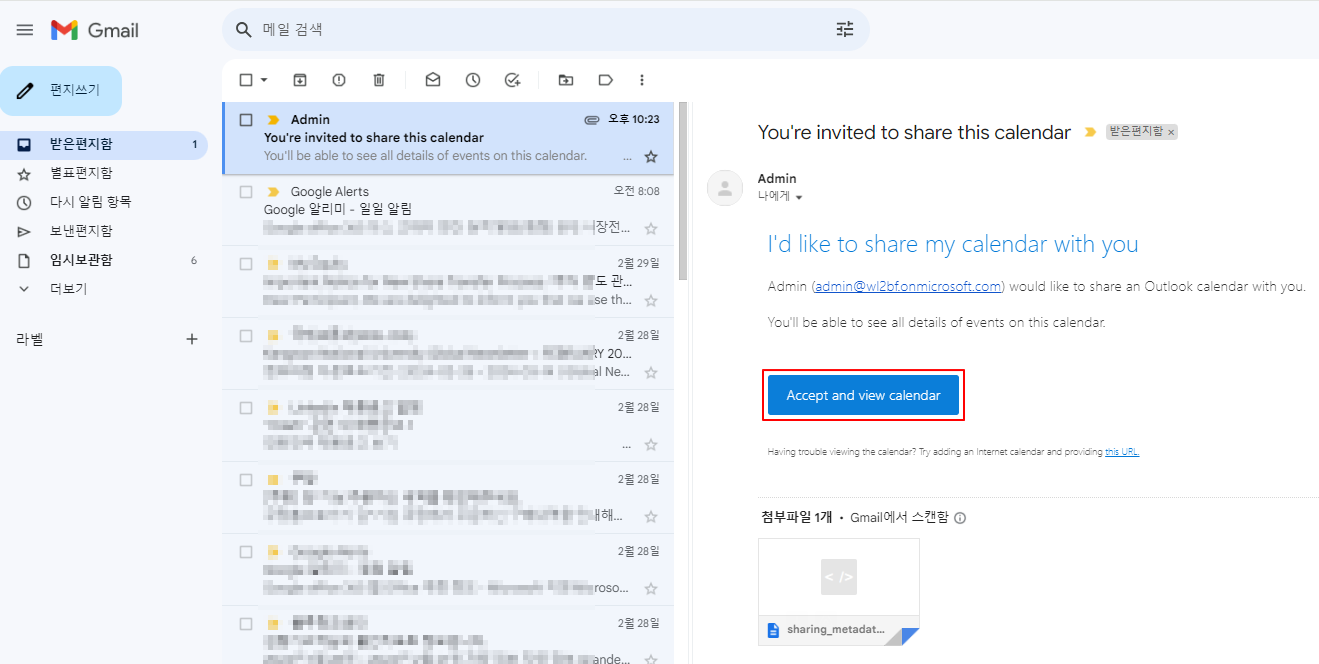Click the 'this URL' link
The image size is (1319, 664).
1122,452
